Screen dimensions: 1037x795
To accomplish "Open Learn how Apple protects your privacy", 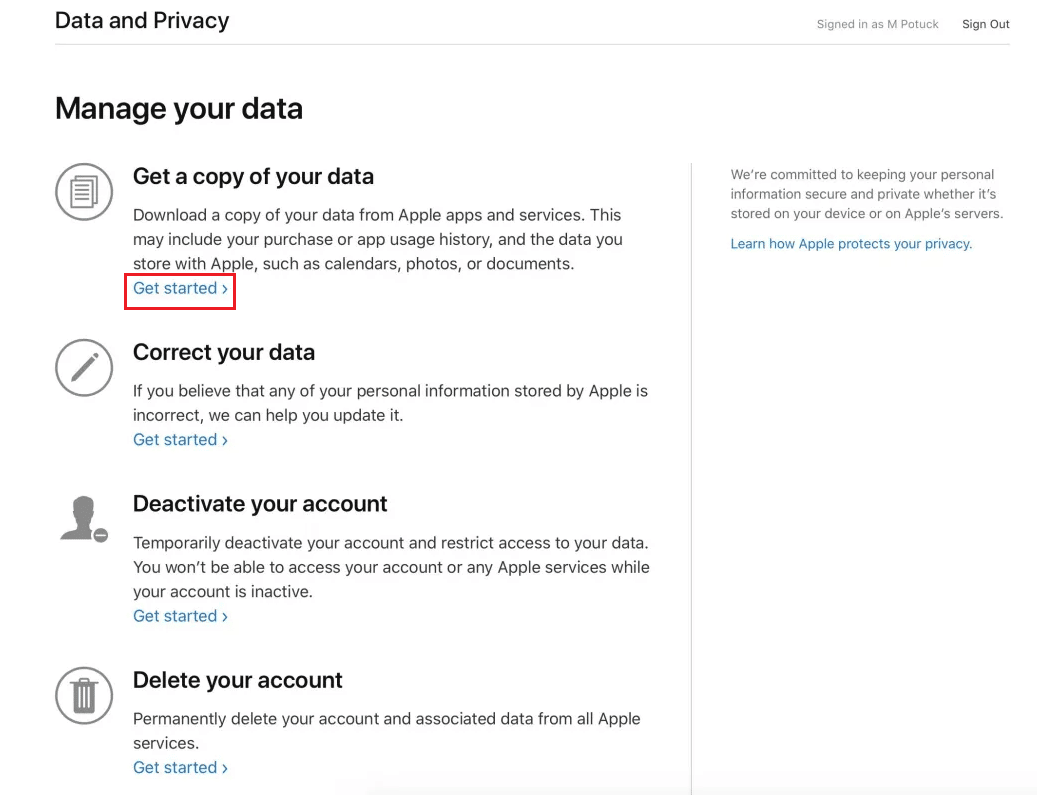I will click(851, 244).
